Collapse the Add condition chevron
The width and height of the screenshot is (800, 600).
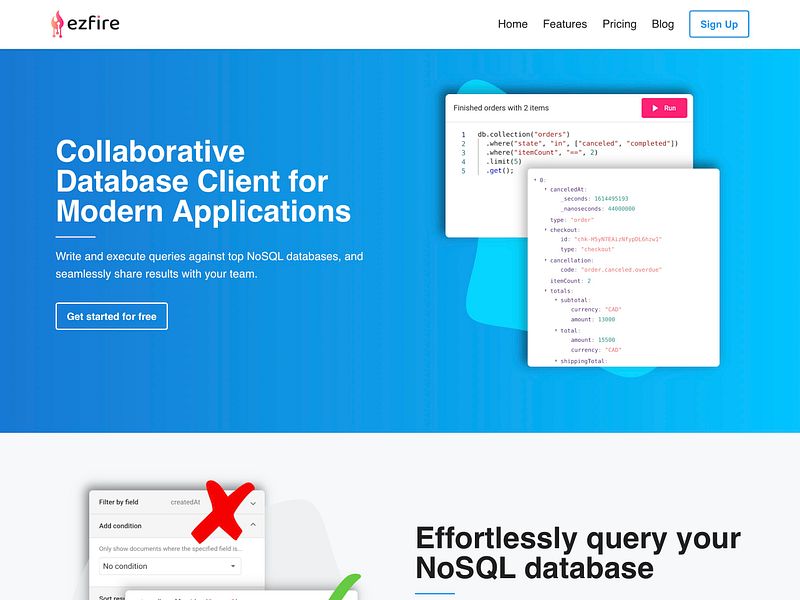253,524
